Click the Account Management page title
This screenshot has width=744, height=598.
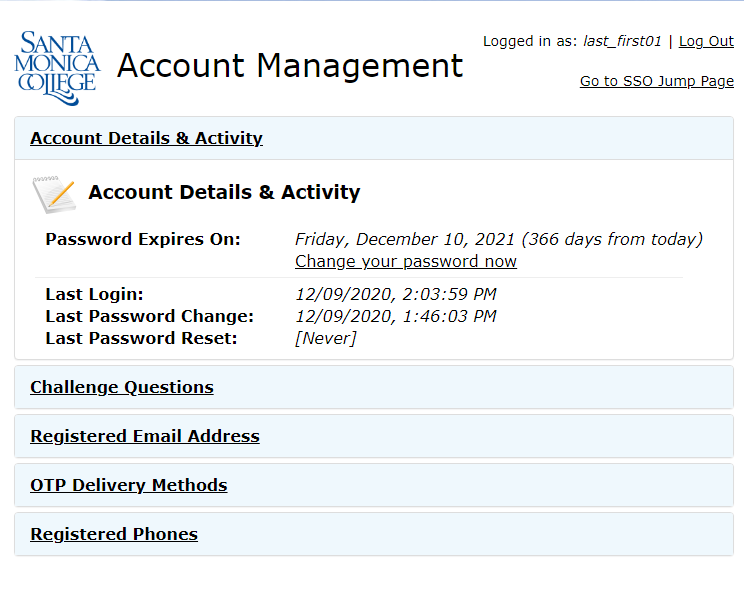[290, 66]
